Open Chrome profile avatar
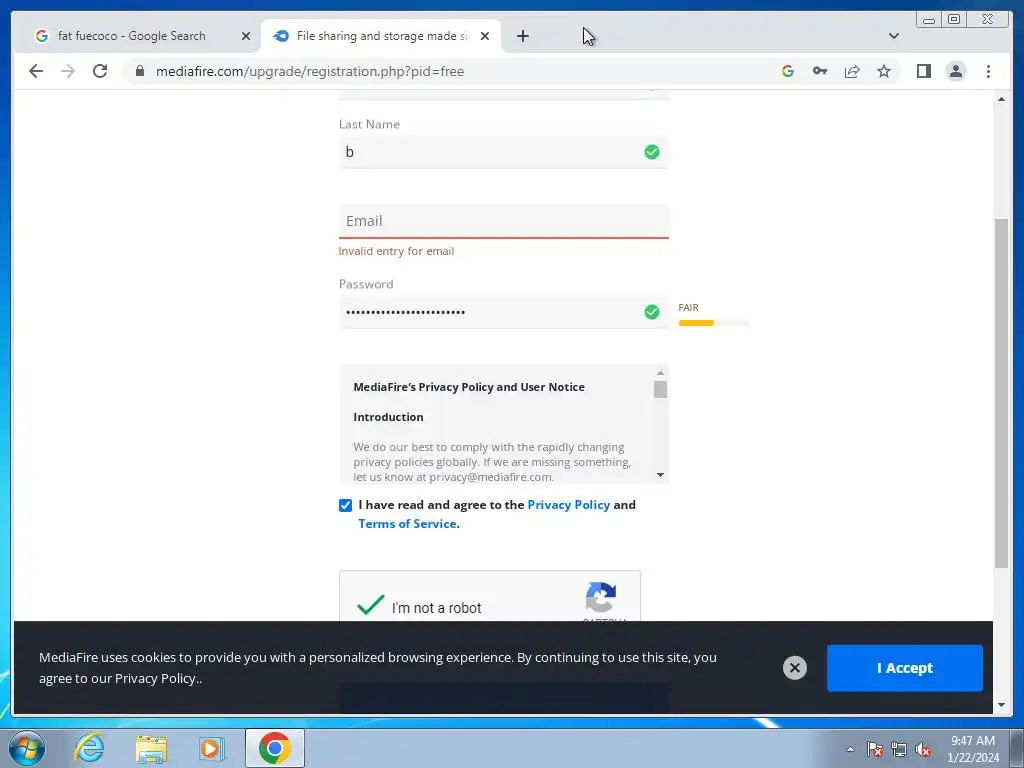 (x=955, y=71)
